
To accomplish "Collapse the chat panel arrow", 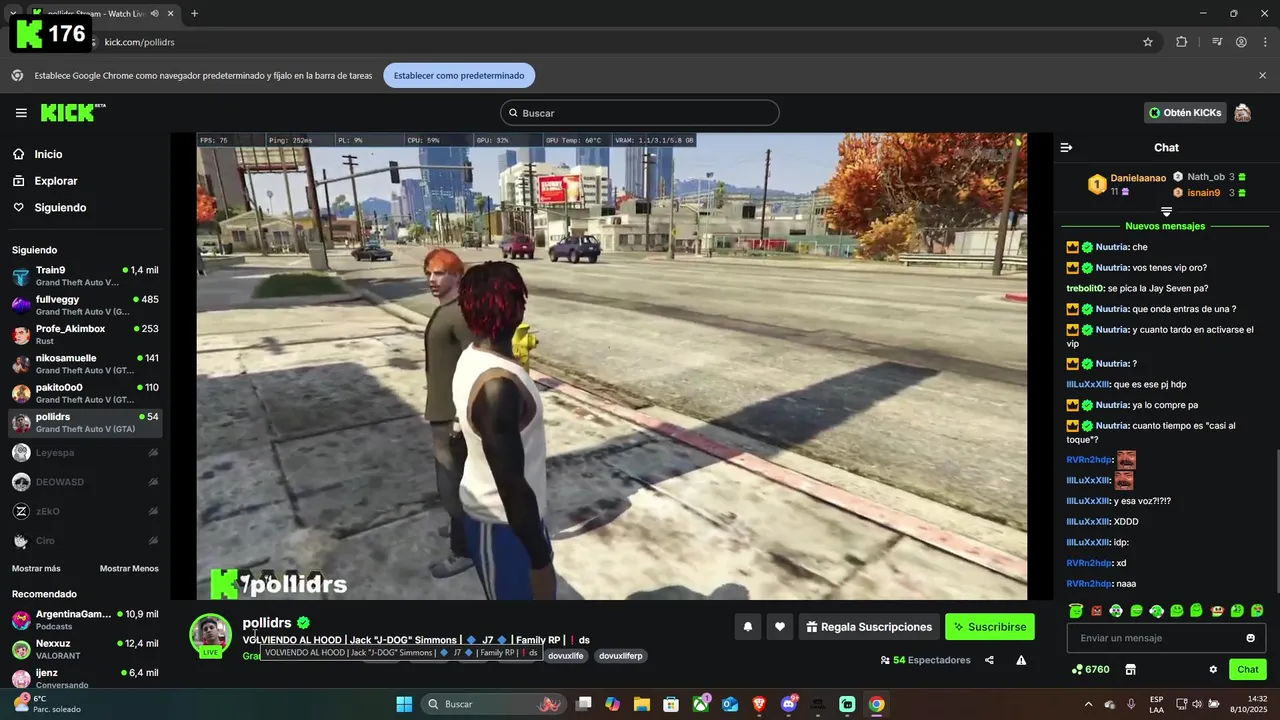I will click(1066, 147).
